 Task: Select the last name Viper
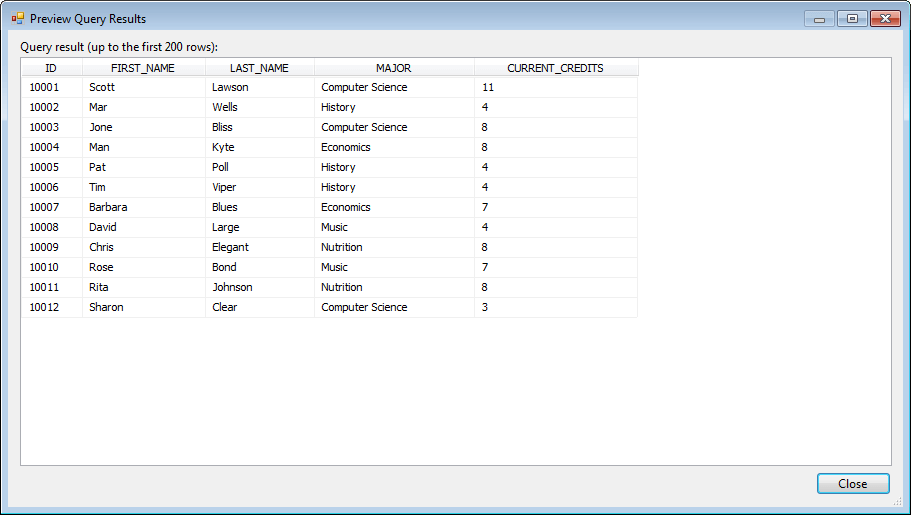(260, 187)
